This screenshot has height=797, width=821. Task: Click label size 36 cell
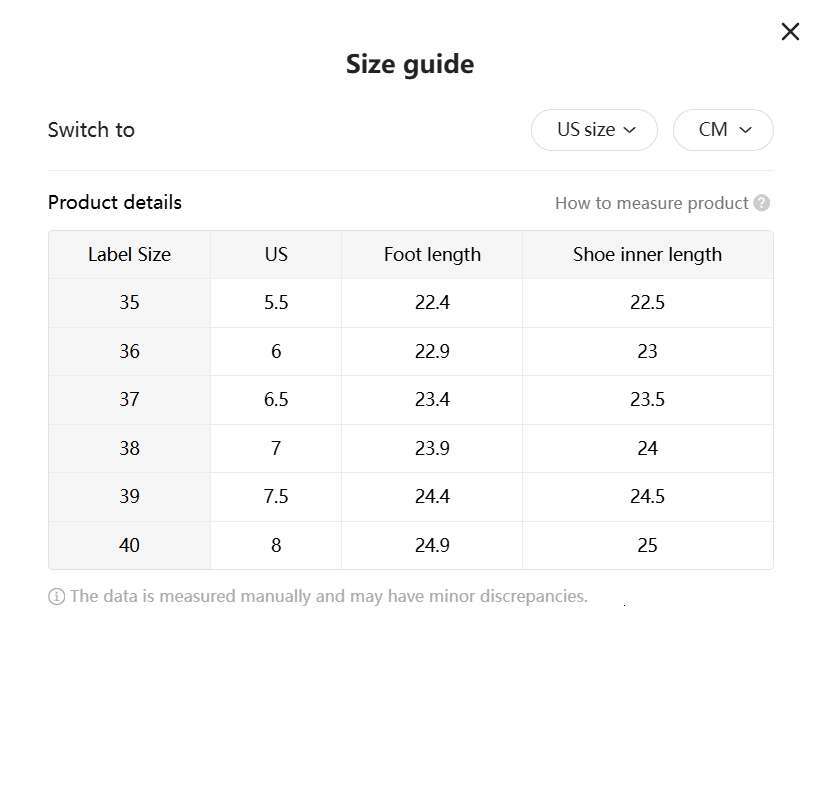tap(129, 352)
